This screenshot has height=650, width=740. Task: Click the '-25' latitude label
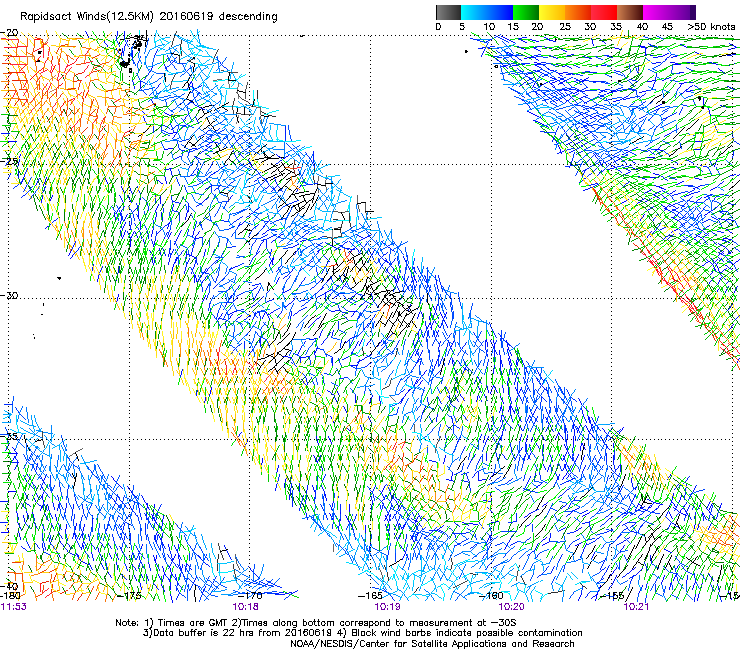pos(9,161)
